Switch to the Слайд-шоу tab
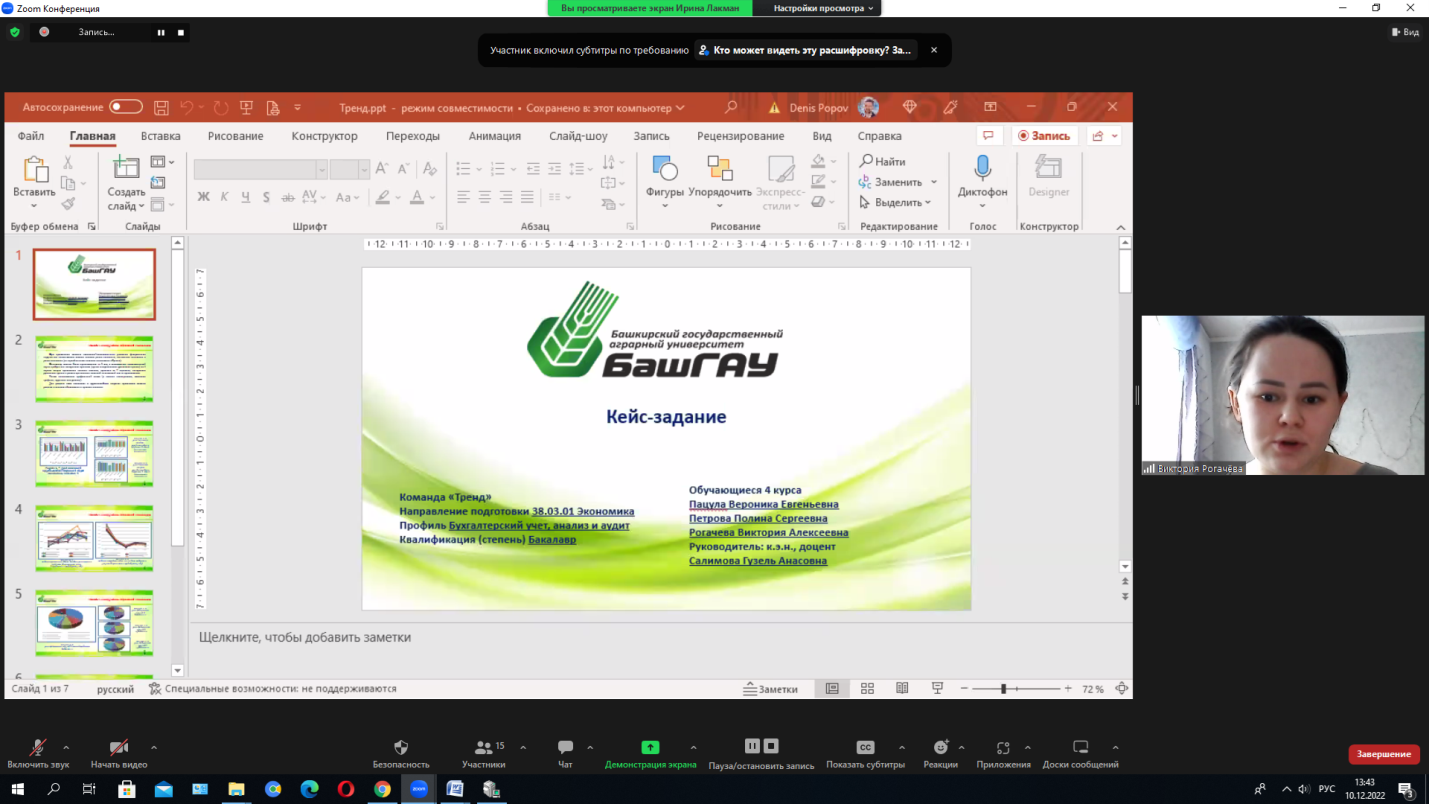The image size is (1429, 804). (x=578, y=136)
